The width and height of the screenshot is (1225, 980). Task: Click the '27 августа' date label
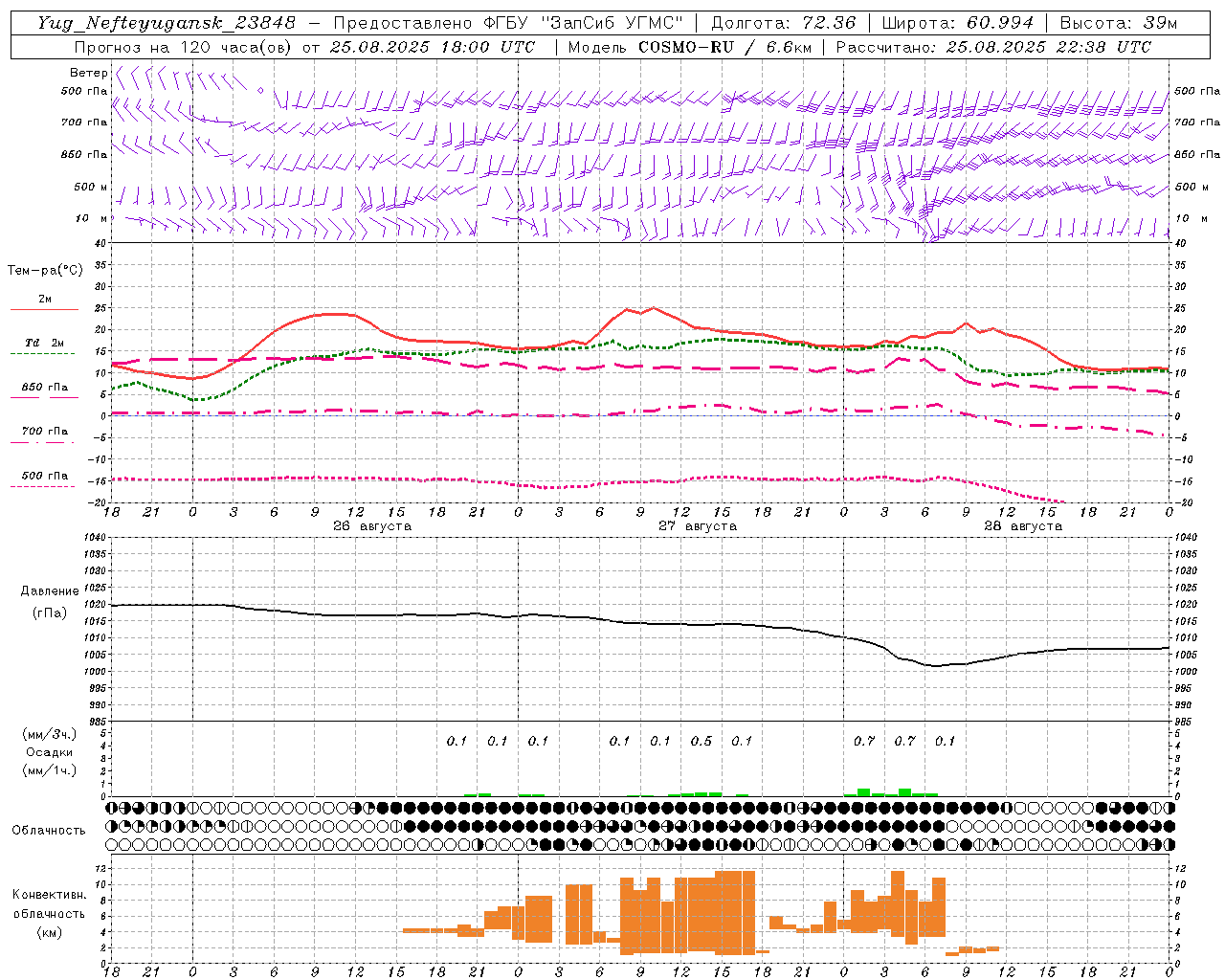pyautogui.click(x=698, y=526)
